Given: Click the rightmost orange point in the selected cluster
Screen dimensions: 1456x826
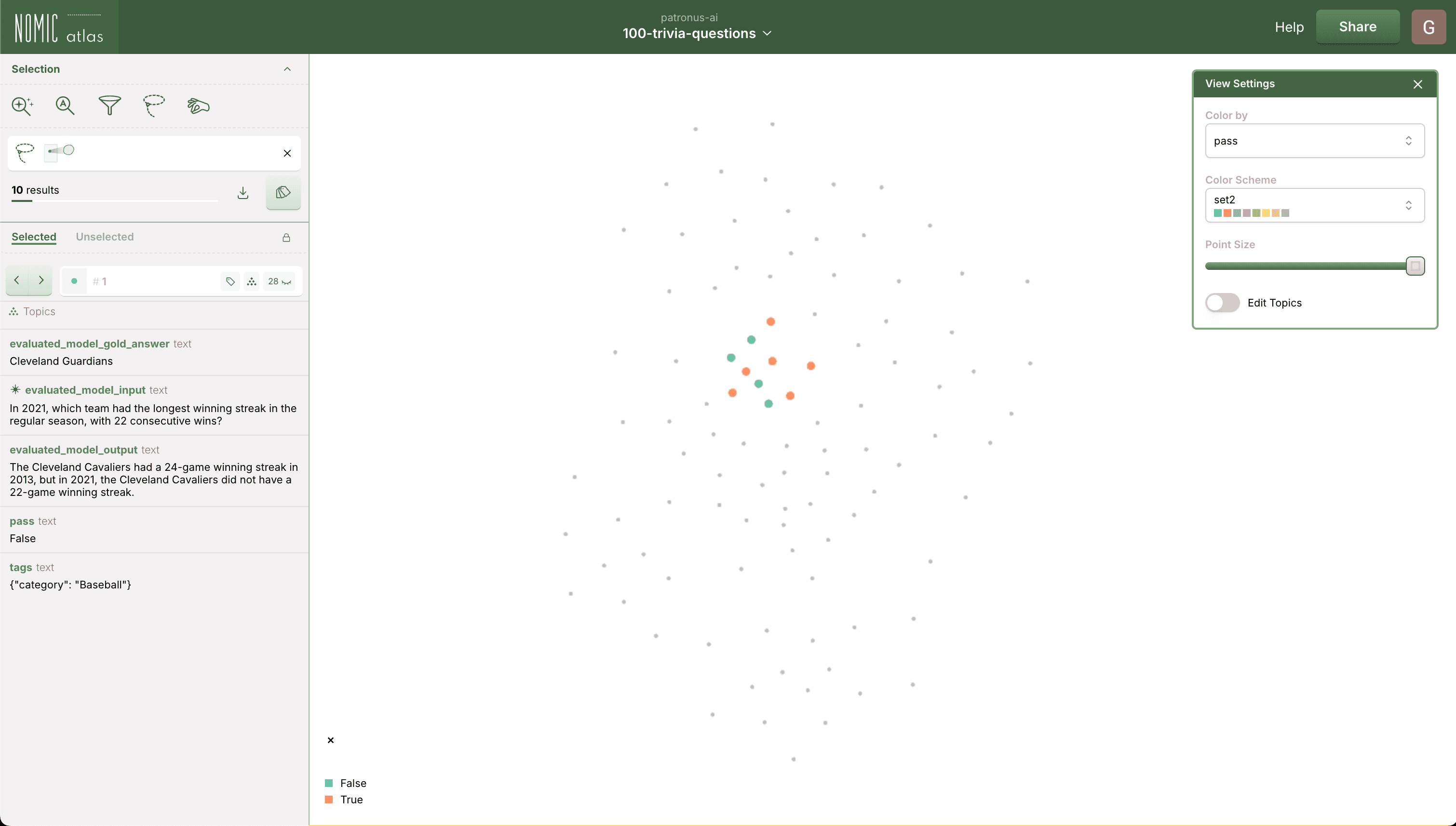Looking at the screenshot, I should click(811, 366).
